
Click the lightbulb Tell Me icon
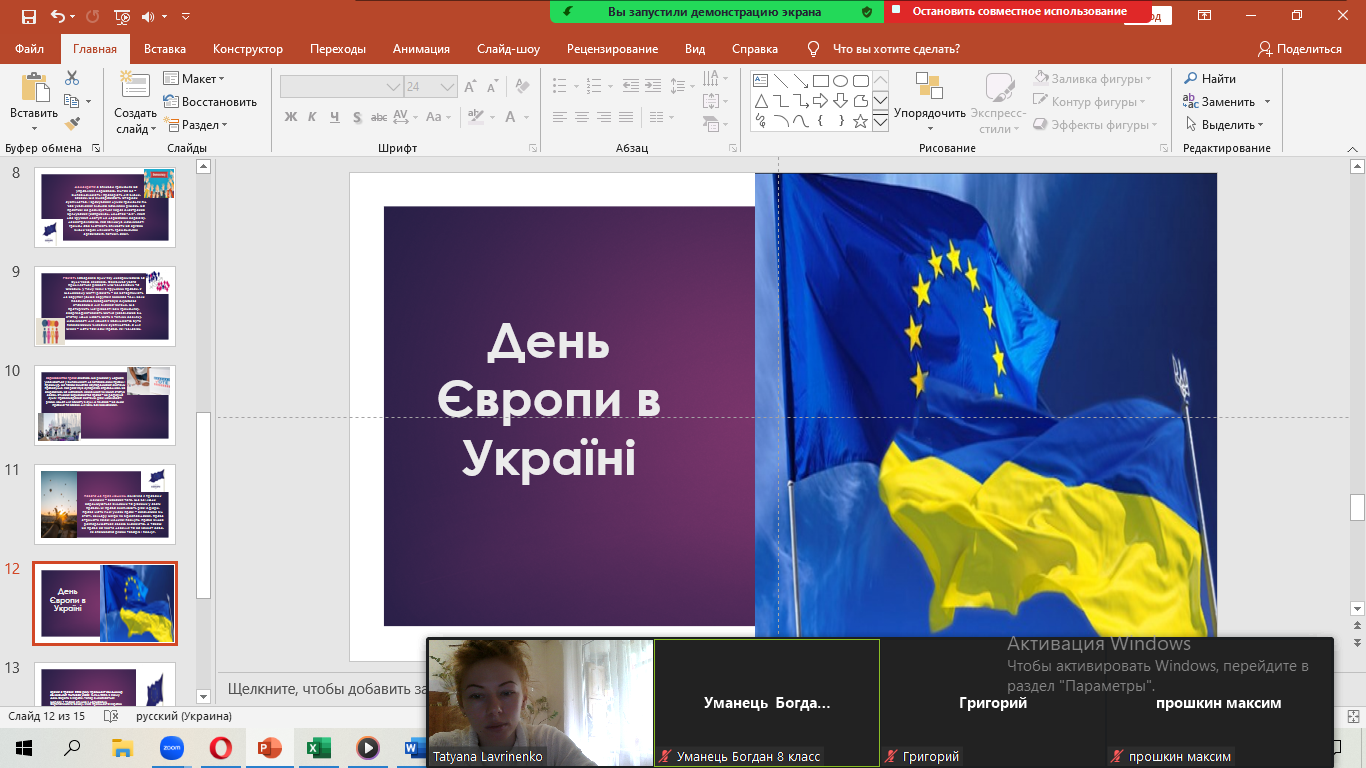(x=814, y=49)
